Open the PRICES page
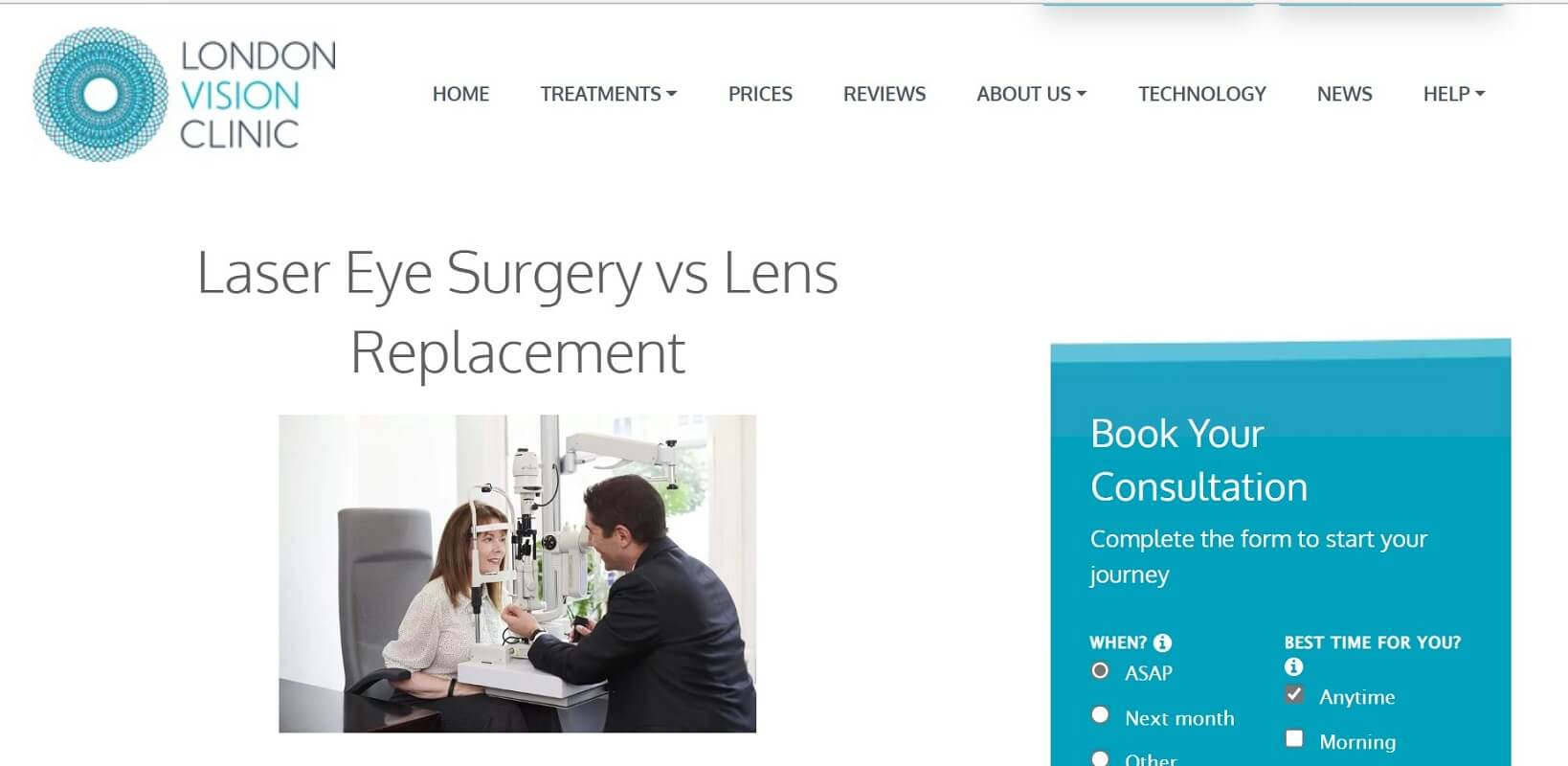 (x=760, y=94)
